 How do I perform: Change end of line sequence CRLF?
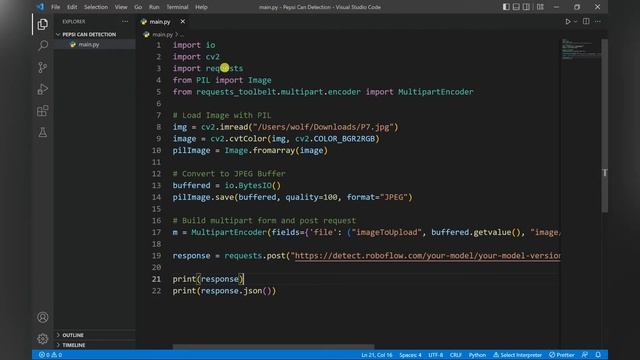coord(456,355)
